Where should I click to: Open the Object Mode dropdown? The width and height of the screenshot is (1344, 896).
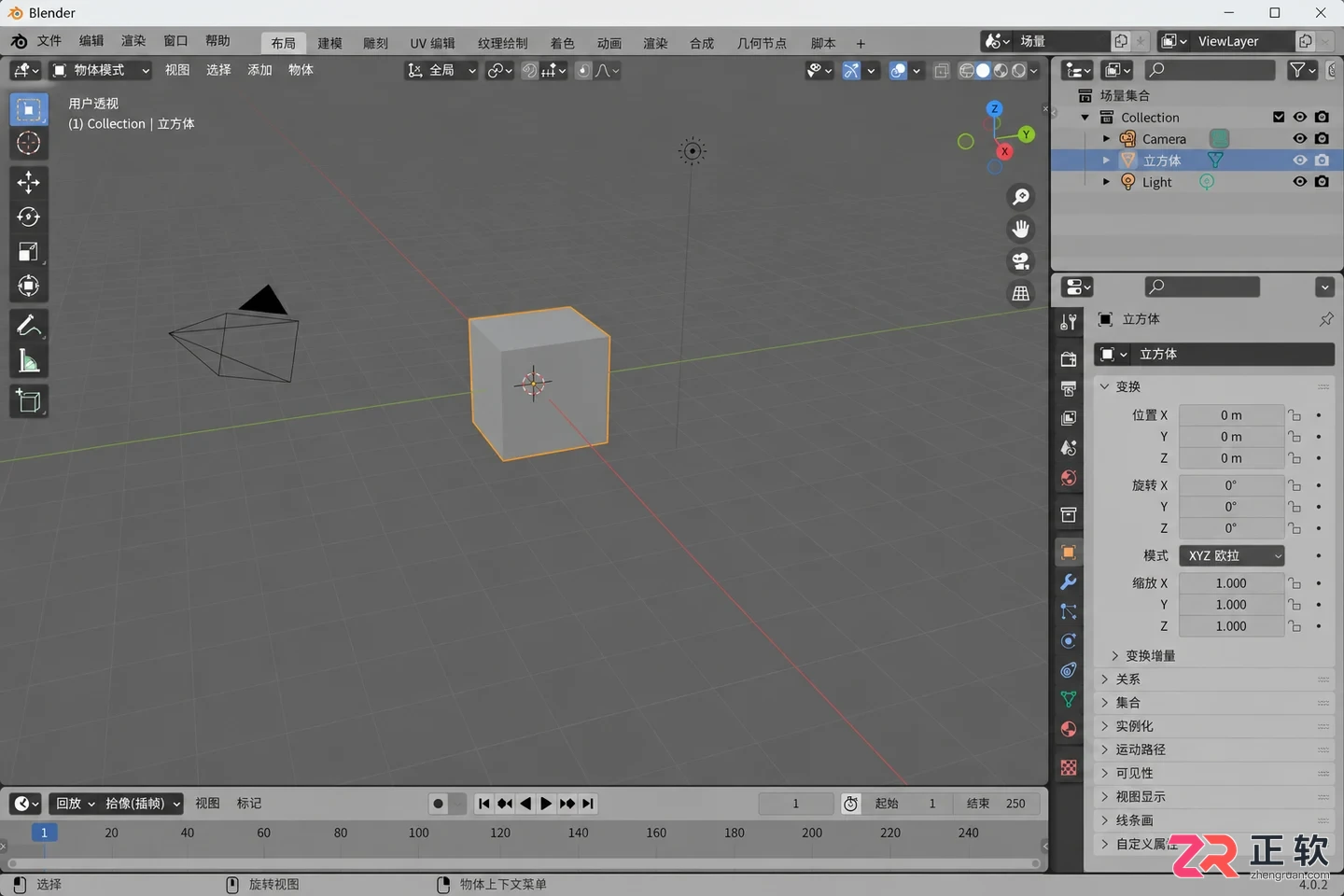coord(101,70)
